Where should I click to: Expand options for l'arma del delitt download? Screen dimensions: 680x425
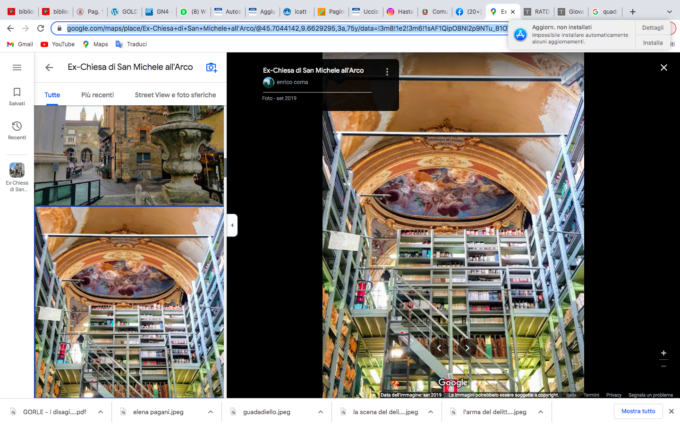(x=540, y=412)
